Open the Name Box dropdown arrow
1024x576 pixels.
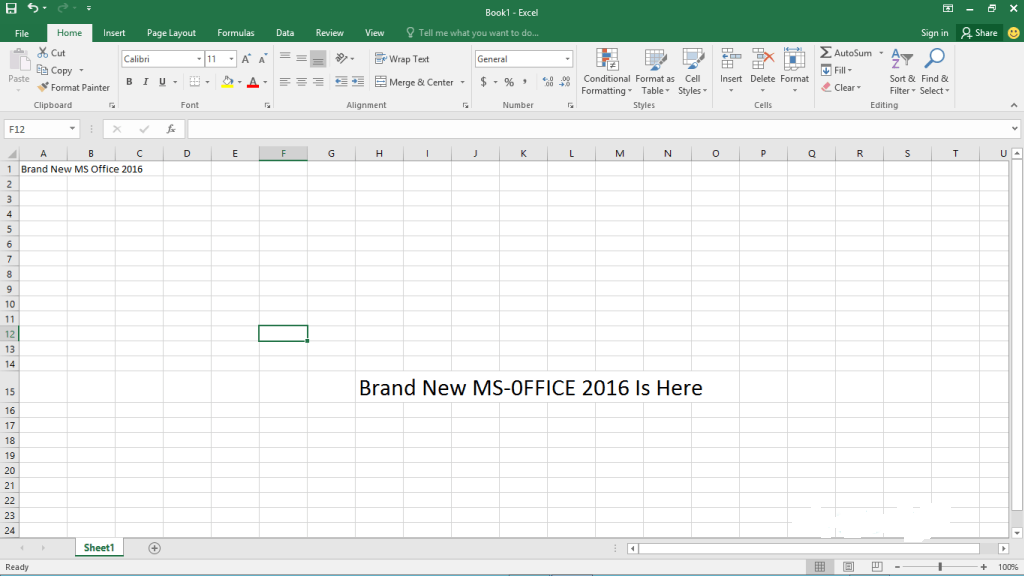point(72,129)
